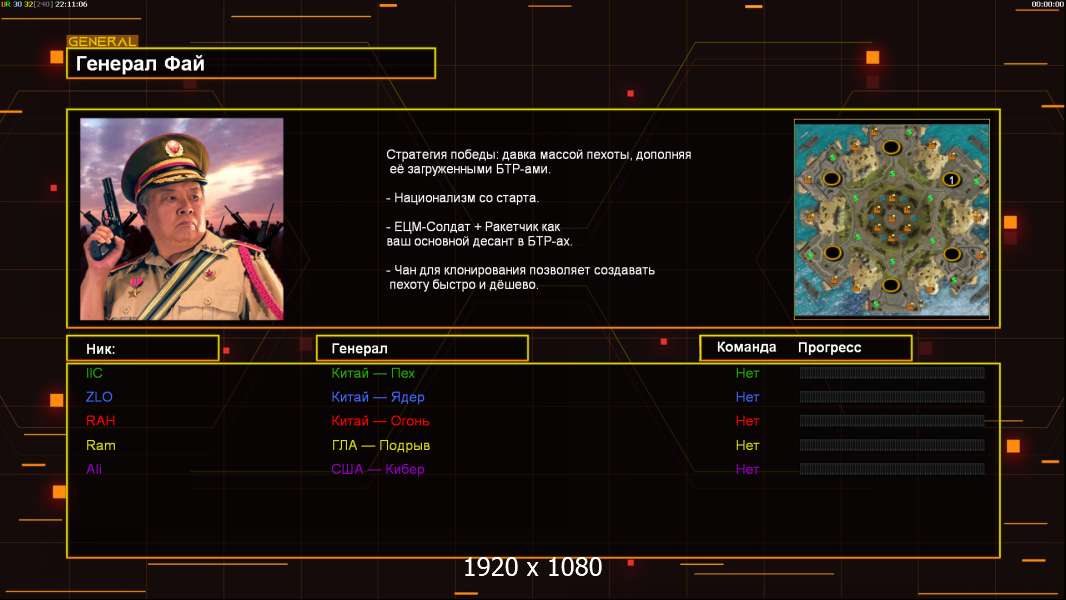Click the GENERAL label above the title

102,41
